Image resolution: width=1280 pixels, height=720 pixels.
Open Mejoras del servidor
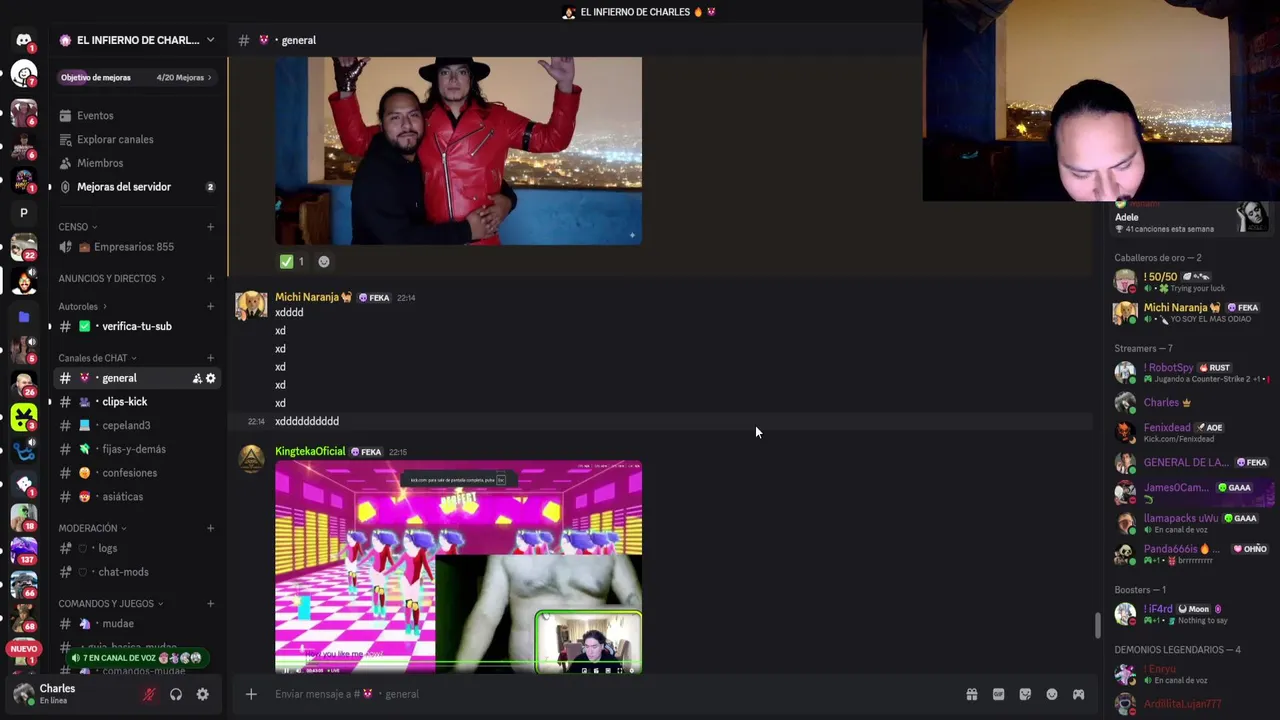pyautogui.click(x=136, y=187)
